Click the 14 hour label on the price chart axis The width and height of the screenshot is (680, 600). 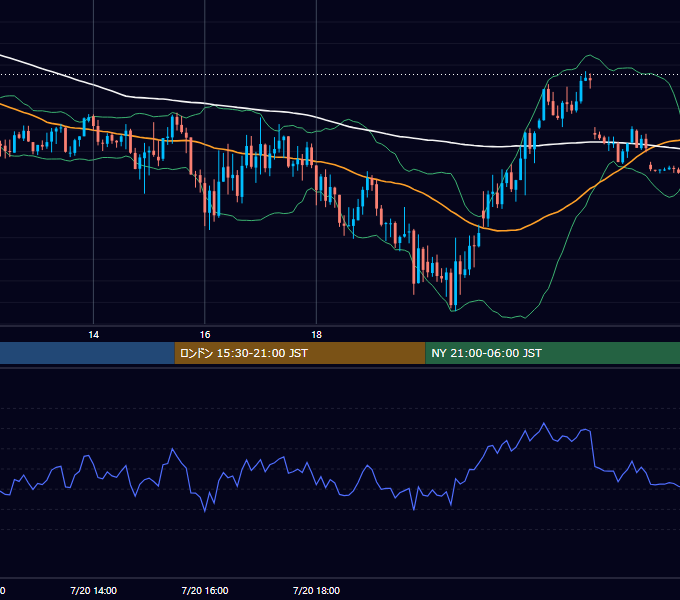tap(93, 335)
